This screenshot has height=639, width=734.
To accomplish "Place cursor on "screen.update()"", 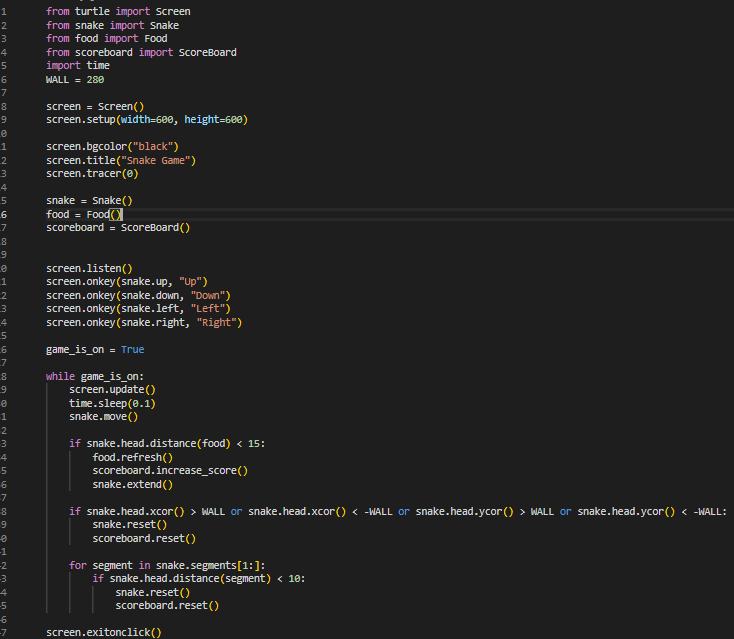I will point(112,389).
